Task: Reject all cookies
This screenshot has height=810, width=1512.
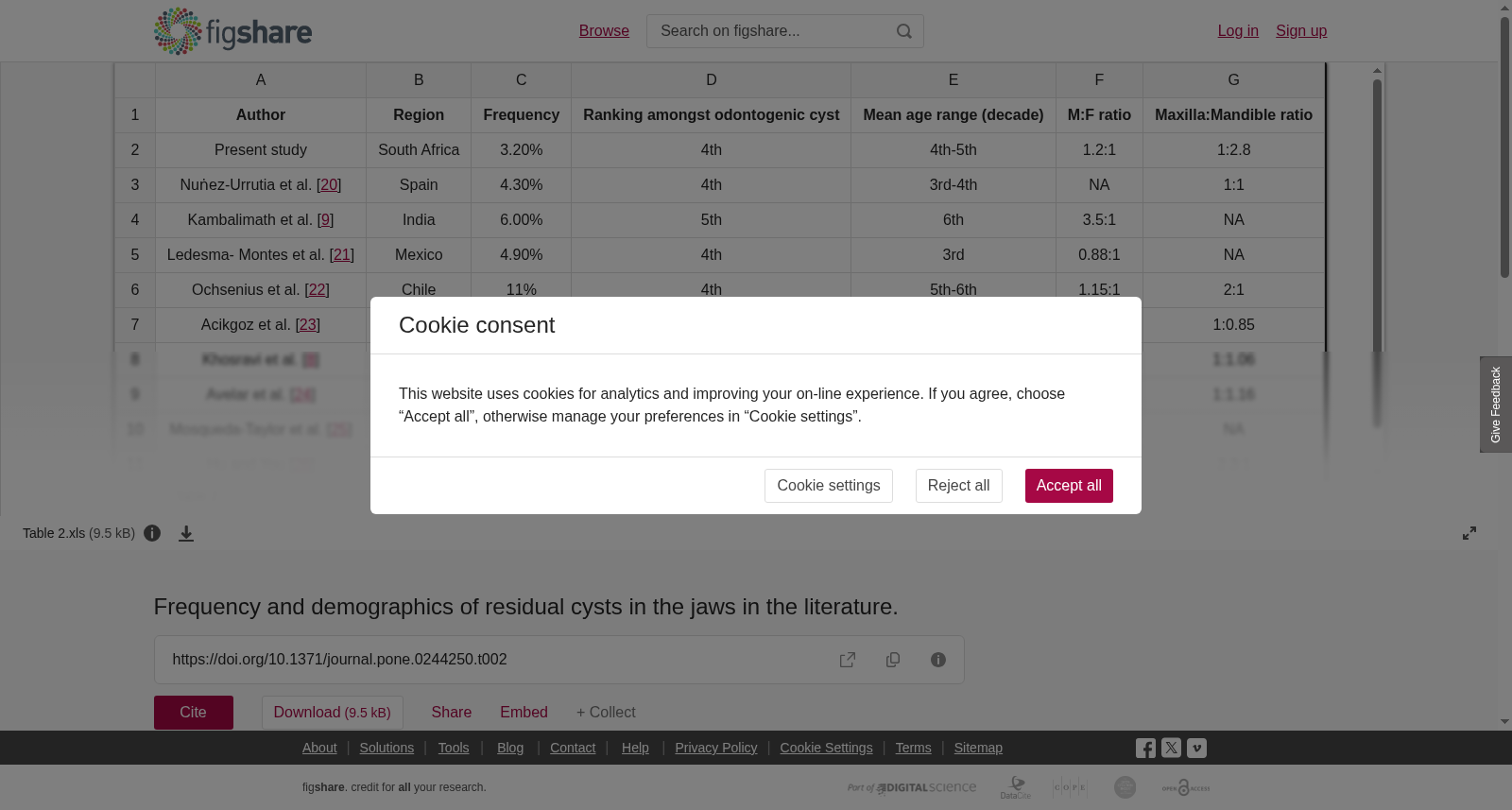Action: pyautogui.click(x=958, y=486)
